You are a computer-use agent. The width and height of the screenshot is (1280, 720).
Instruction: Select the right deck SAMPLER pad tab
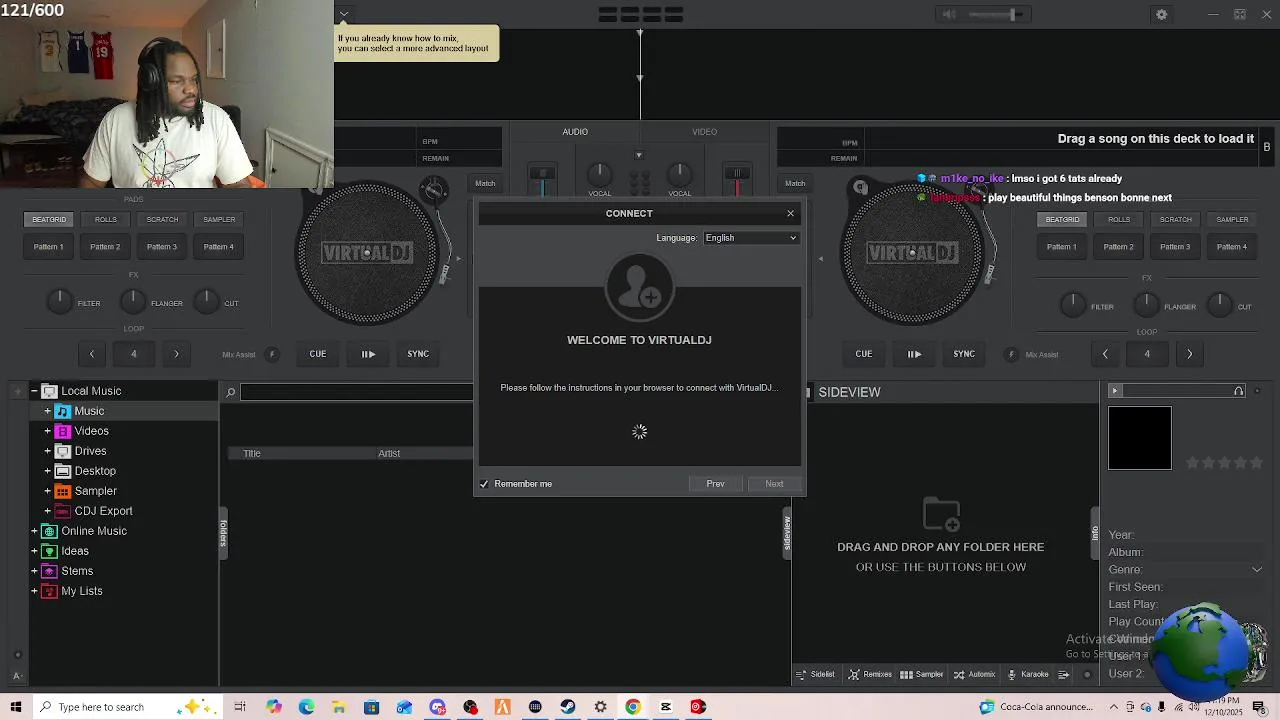pyautogui.click(x=1232, y=220)
